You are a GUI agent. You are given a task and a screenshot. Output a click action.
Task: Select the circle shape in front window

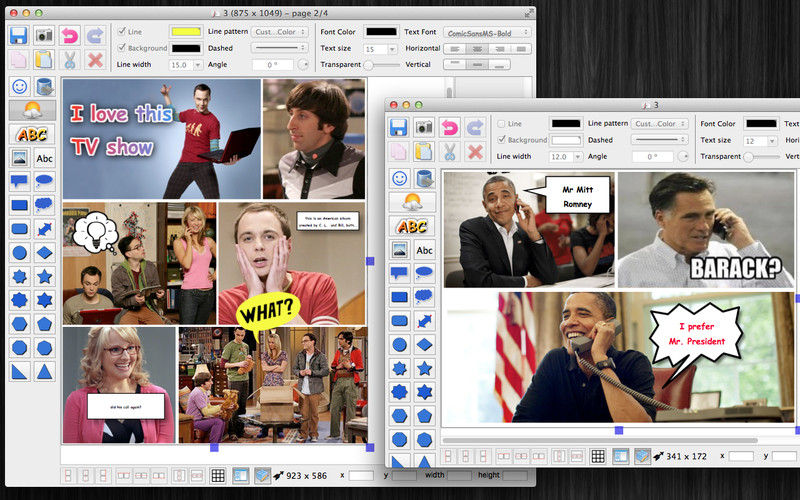click(x=399, y=344)
